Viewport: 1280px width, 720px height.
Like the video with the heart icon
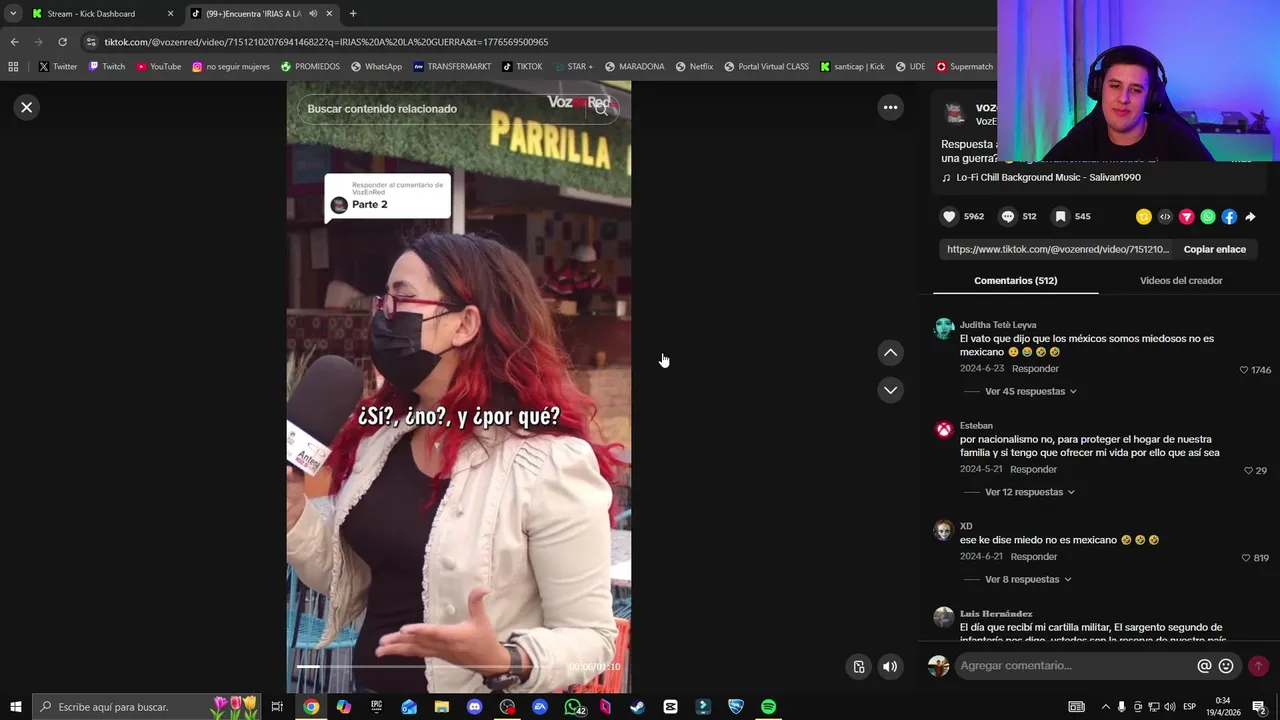coord(950,216)
